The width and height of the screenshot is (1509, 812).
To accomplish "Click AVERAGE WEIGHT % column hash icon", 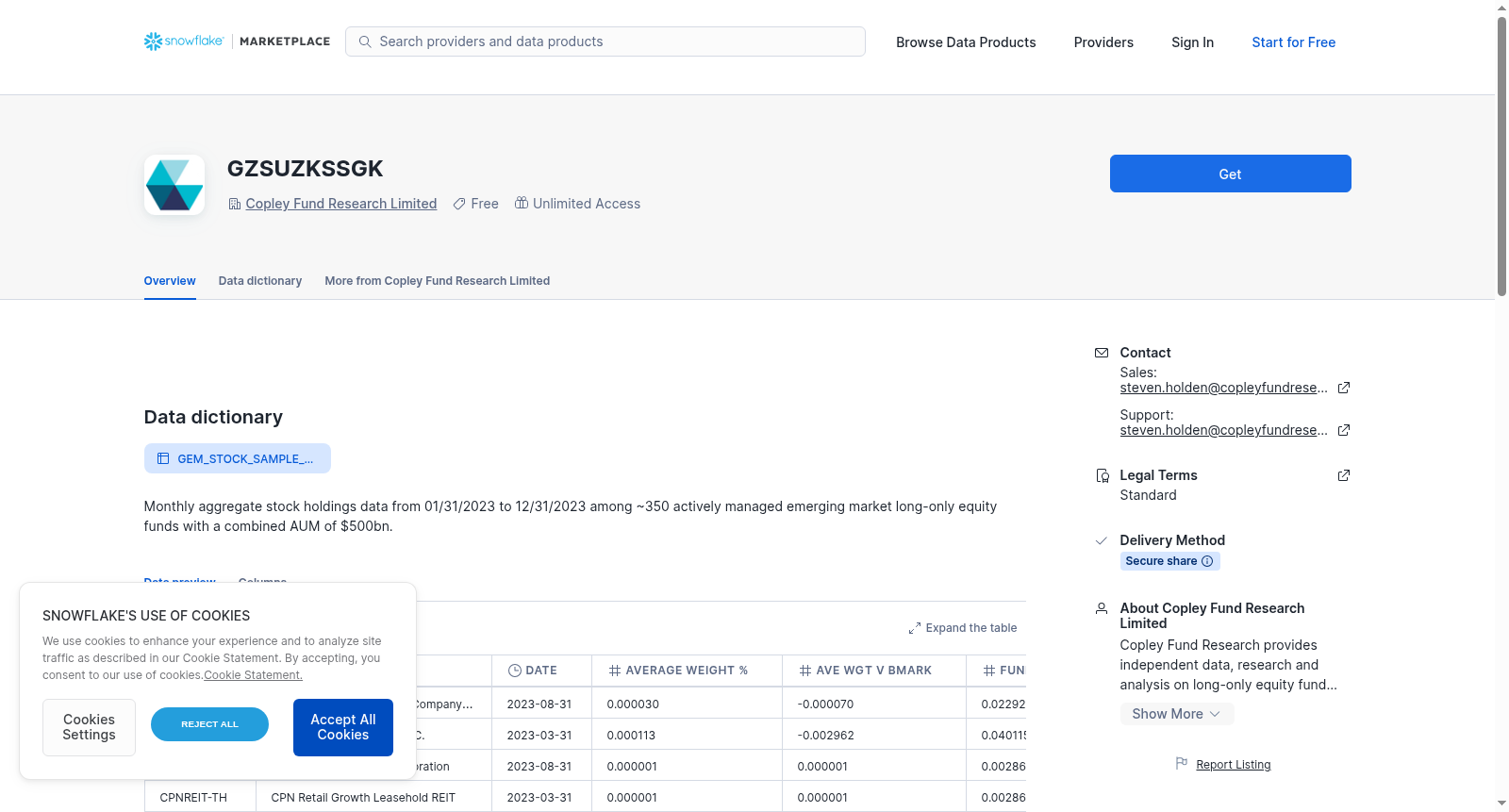I will pyautogui.click(x=615, y=671).
